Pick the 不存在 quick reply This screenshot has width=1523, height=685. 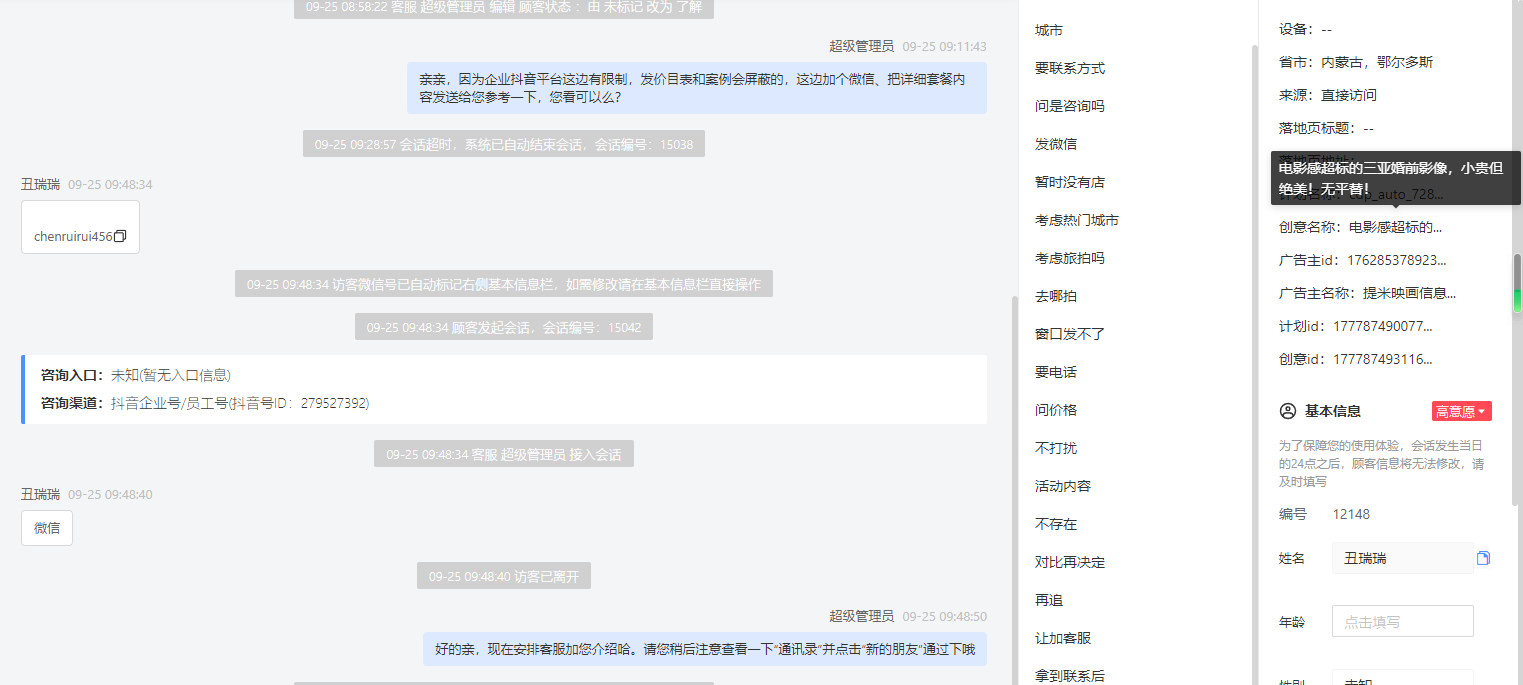(1056, 524)
